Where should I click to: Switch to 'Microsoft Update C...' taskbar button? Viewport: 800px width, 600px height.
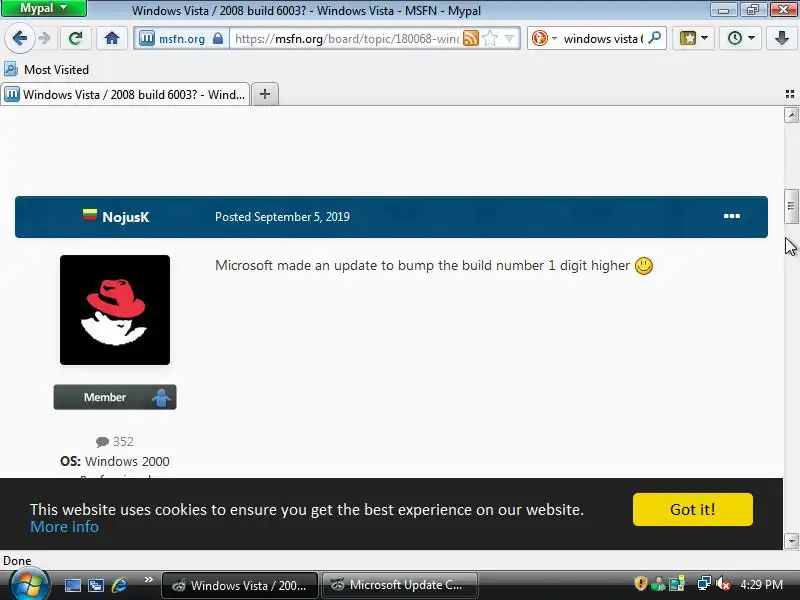click(400, 585)
